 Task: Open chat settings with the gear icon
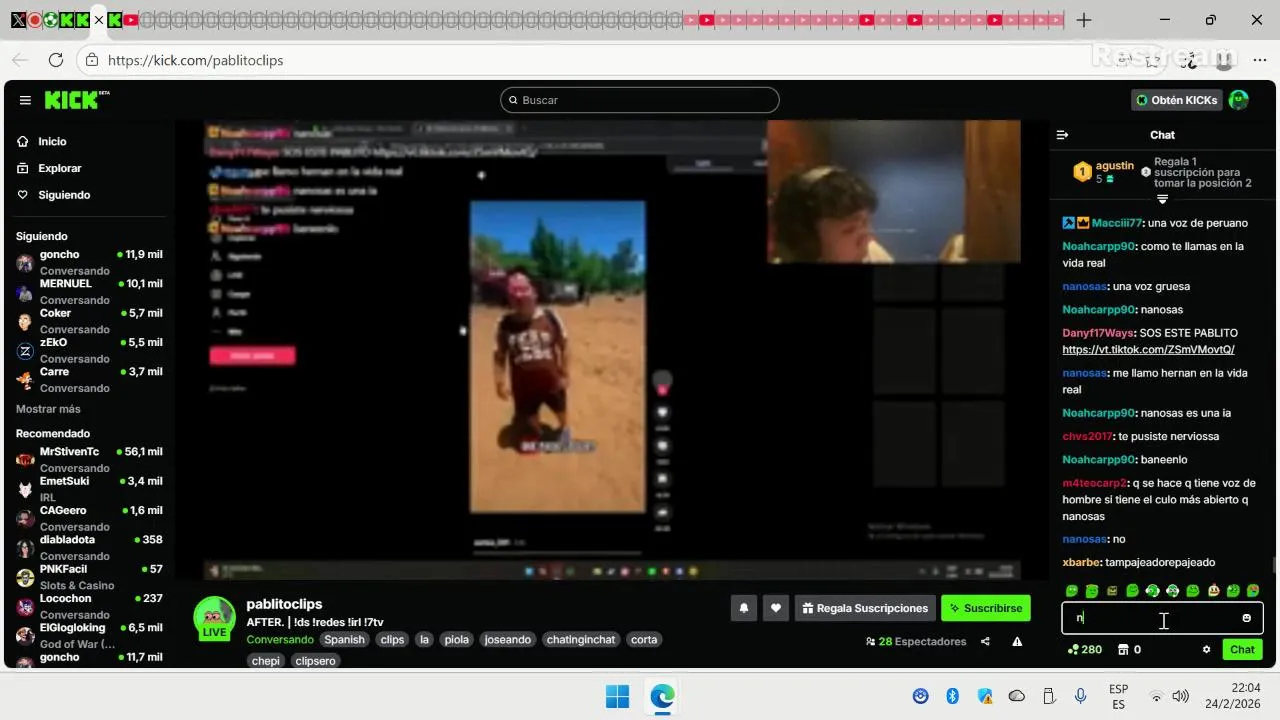pos(1206,650)
